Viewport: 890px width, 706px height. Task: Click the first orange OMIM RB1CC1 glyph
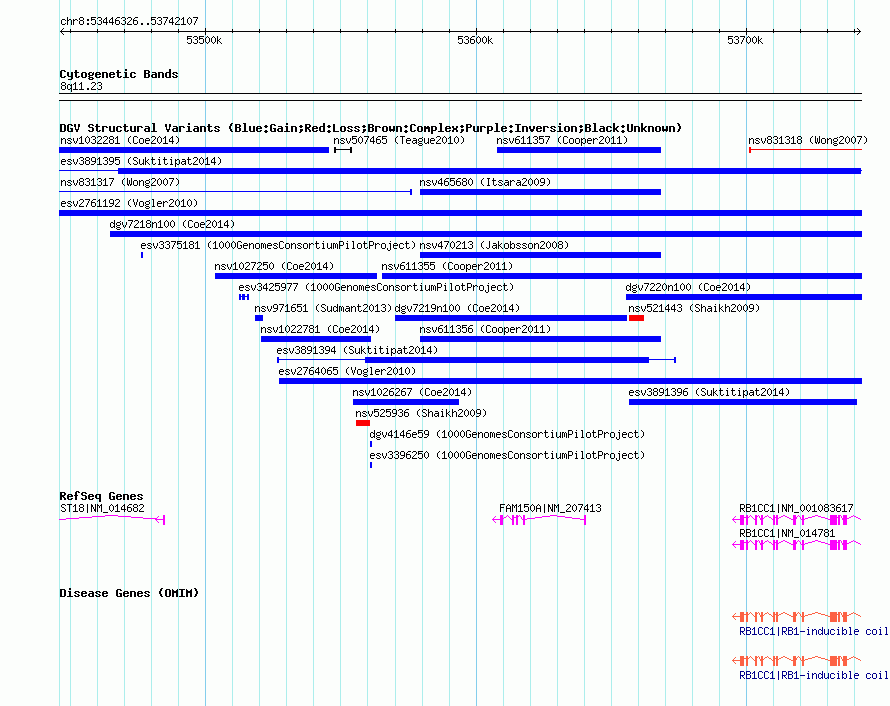click(x=796, y=616)
